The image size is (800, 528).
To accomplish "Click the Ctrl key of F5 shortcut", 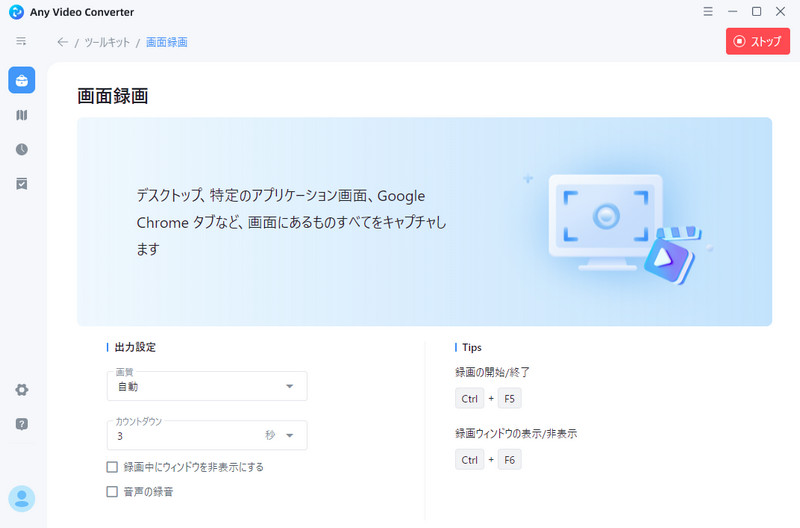I will point(469,398).
